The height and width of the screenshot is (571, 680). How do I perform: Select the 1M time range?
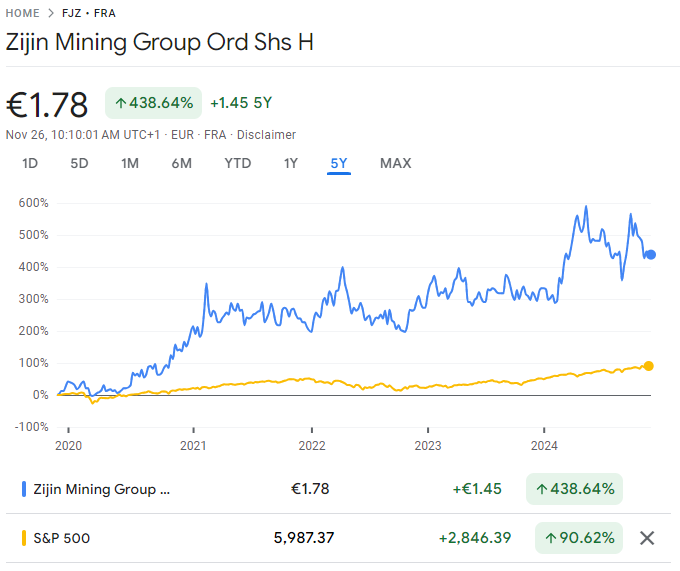pyautogui.click(x=130, y=163)
